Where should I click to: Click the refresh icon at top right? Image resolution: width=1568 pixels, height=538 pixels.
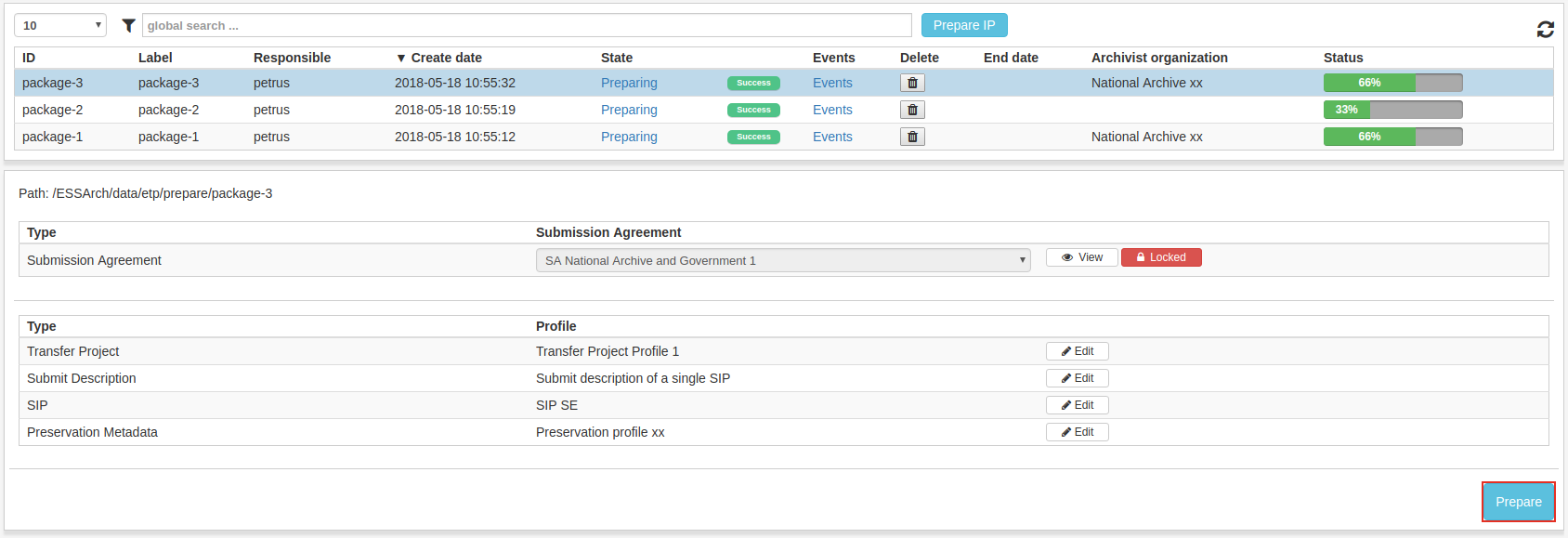tap(1545, 30)
